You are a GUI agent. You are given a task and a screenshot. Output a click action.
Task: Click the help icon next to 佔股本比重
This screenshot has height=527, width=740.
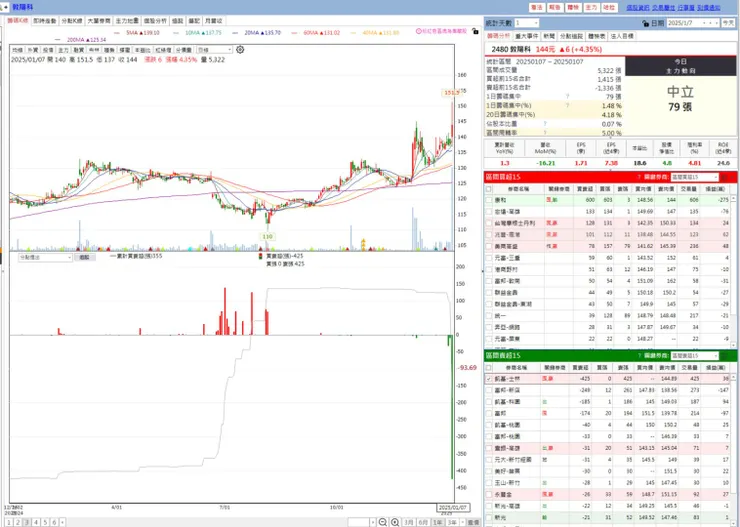click(545, 124)
